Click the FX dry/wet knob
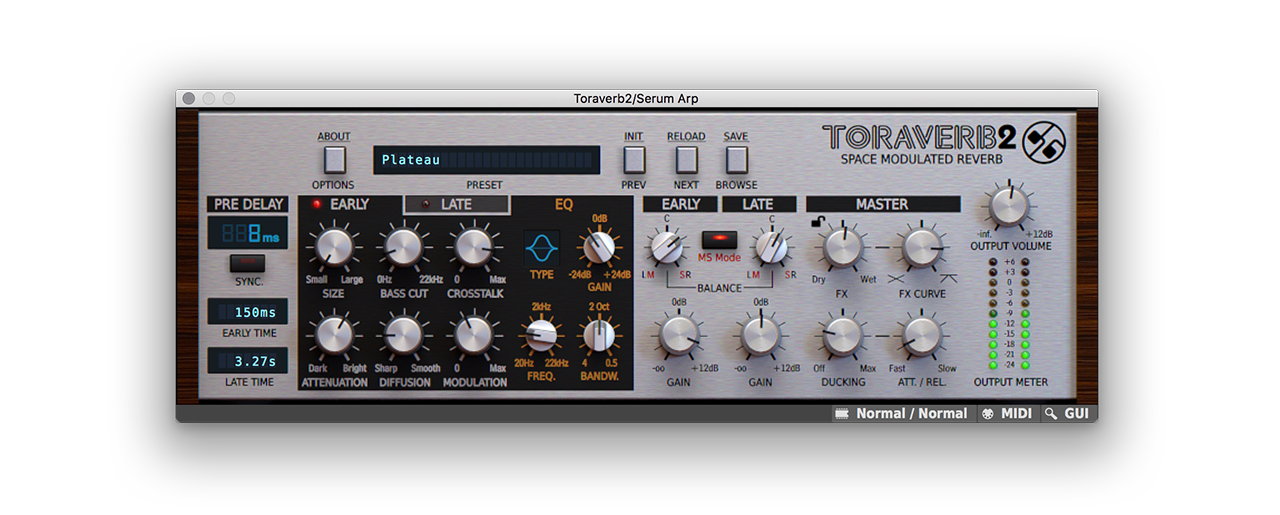The width and height of the screenshot is (1280, 515). pyautogui.click(x=843, y=246)
